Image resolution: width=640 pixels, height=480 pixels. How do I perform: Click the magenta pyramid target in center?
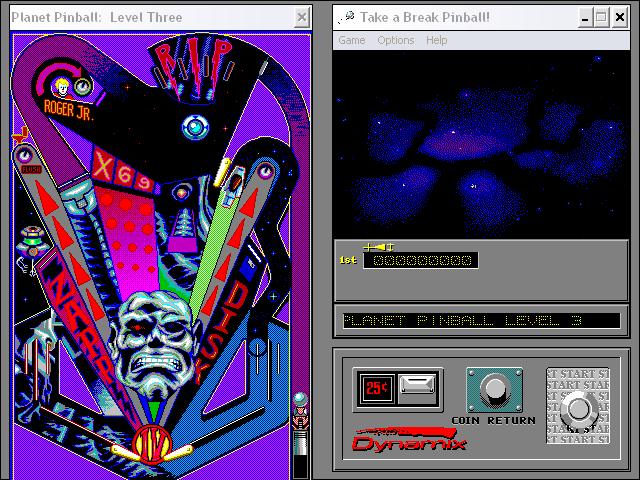(x=184, y=231)
